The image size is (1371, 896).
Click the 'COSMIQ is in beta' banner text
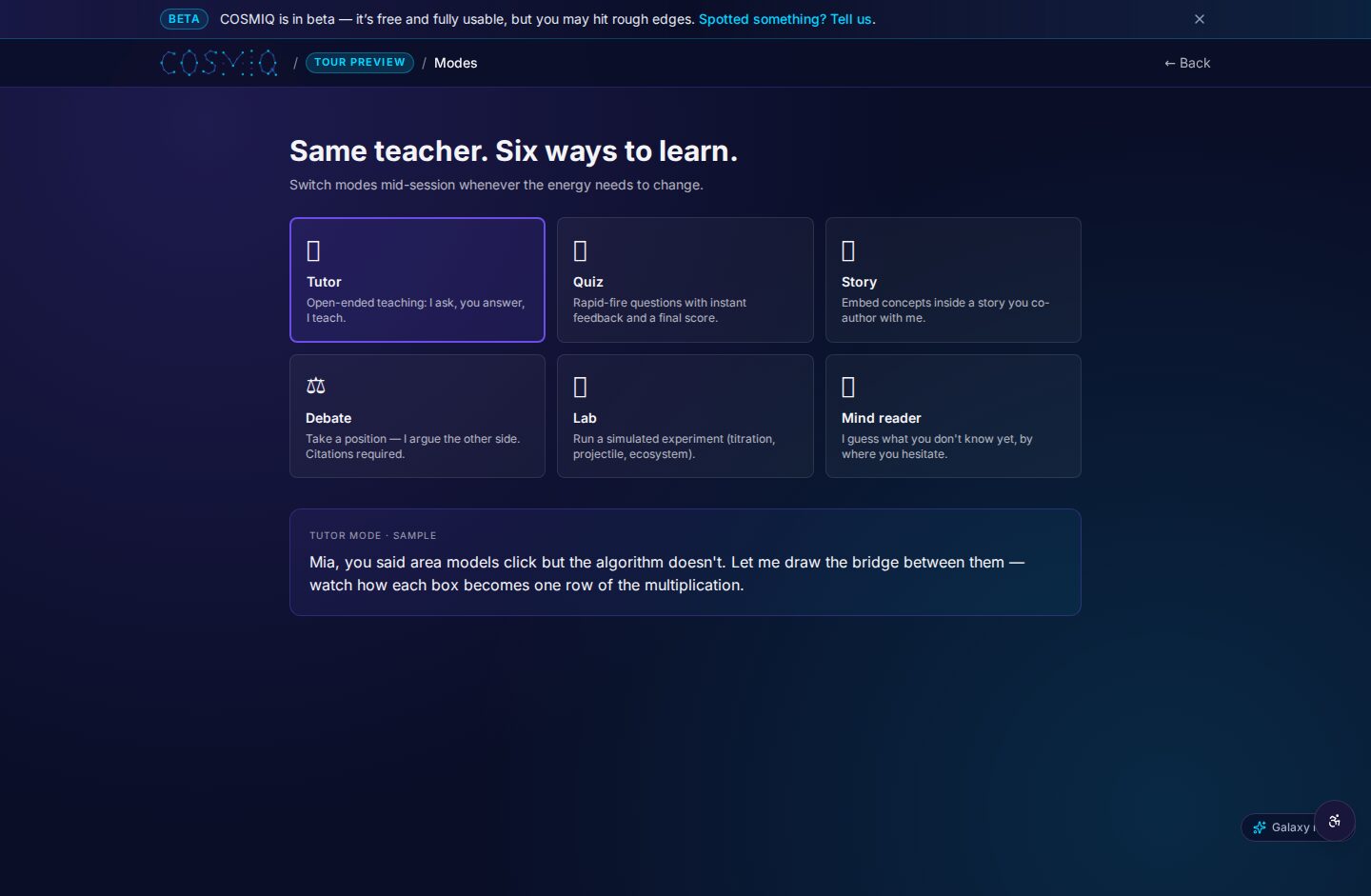457,19
